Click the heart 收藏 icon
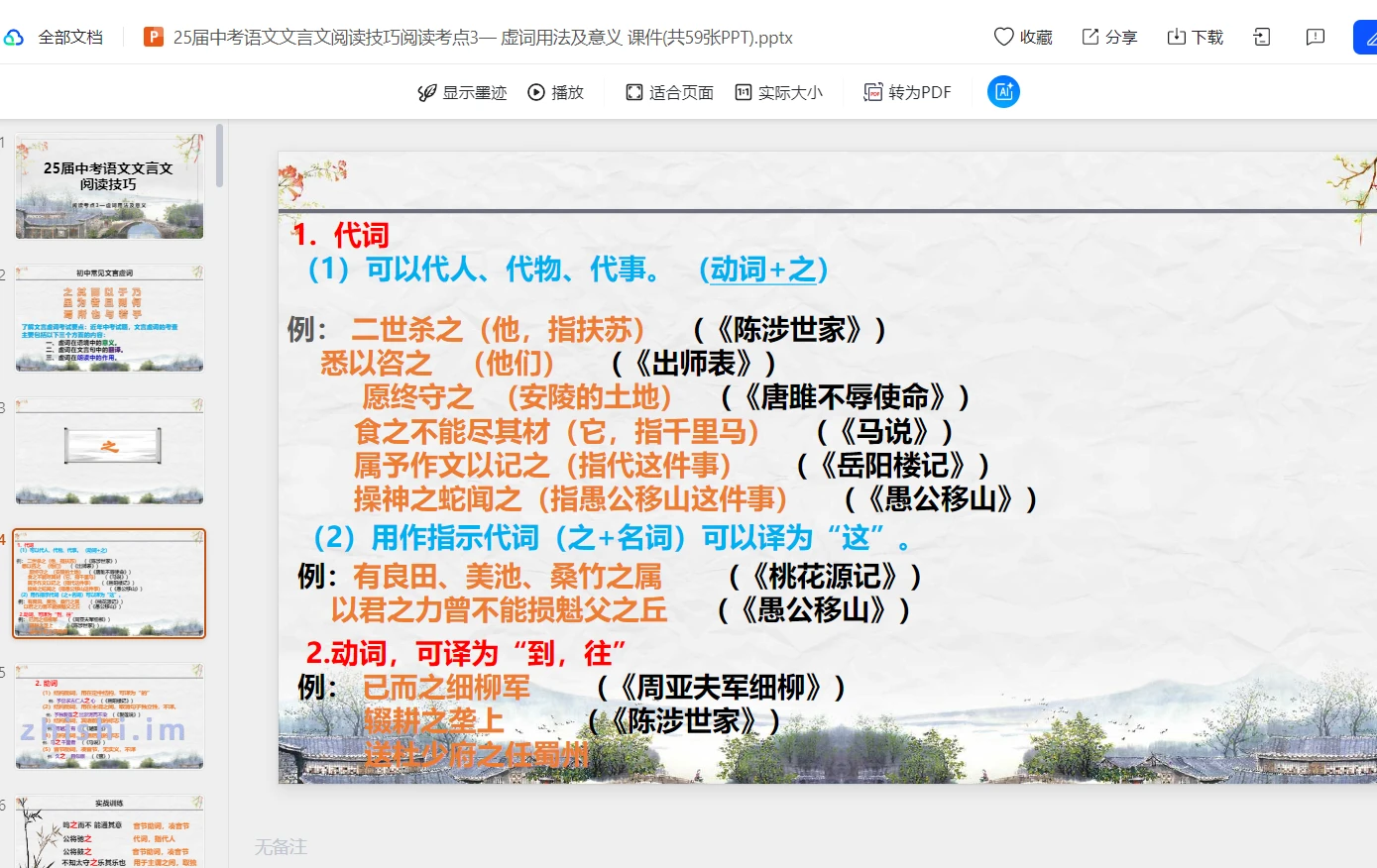The height and width of the screenshot is (868, 1377). [1003, 37]
